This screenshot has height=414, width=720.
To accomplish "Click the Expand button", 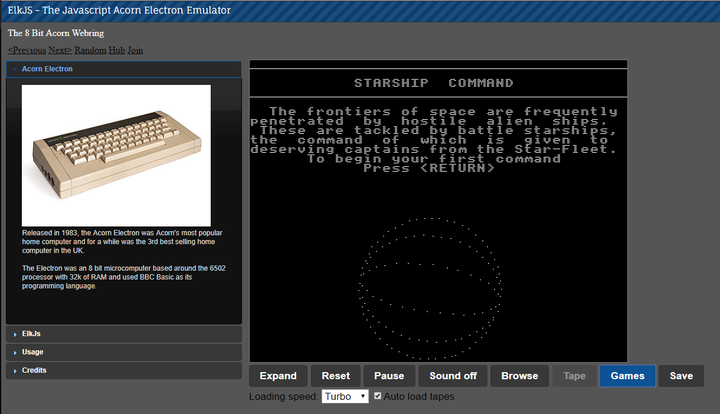I will [278, 376].
